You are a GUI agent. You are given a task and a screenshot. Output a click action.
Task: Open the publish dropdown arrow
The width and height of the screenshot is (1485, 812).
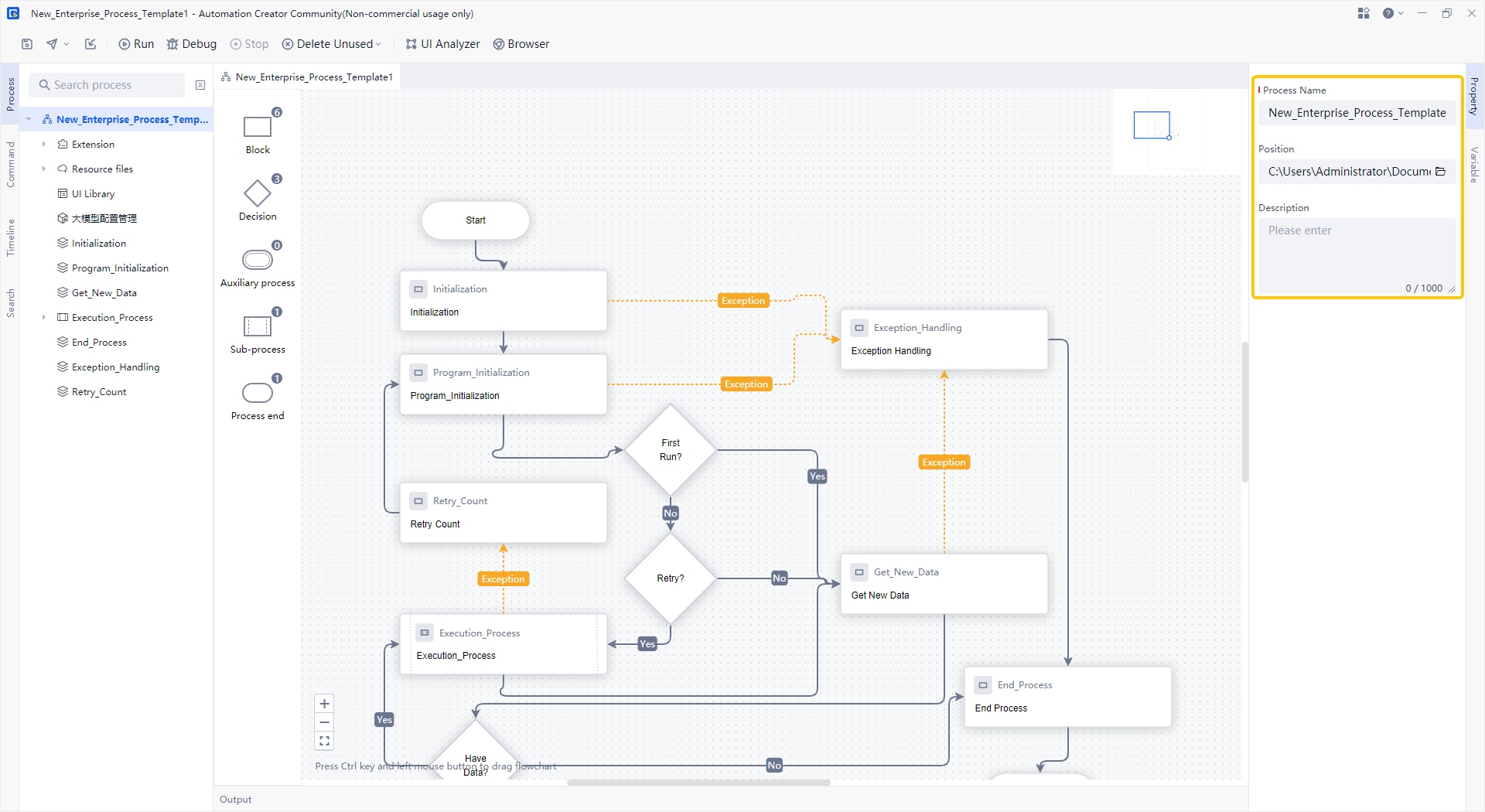coord(67,44)
